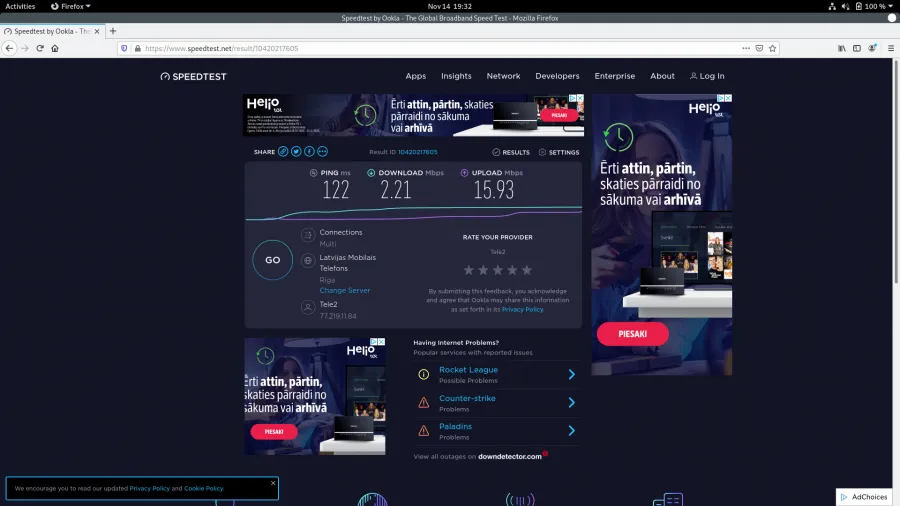This screenshot has height=506, width=900.
Task: Open Firefox Library icon
Action: point(841,48)
